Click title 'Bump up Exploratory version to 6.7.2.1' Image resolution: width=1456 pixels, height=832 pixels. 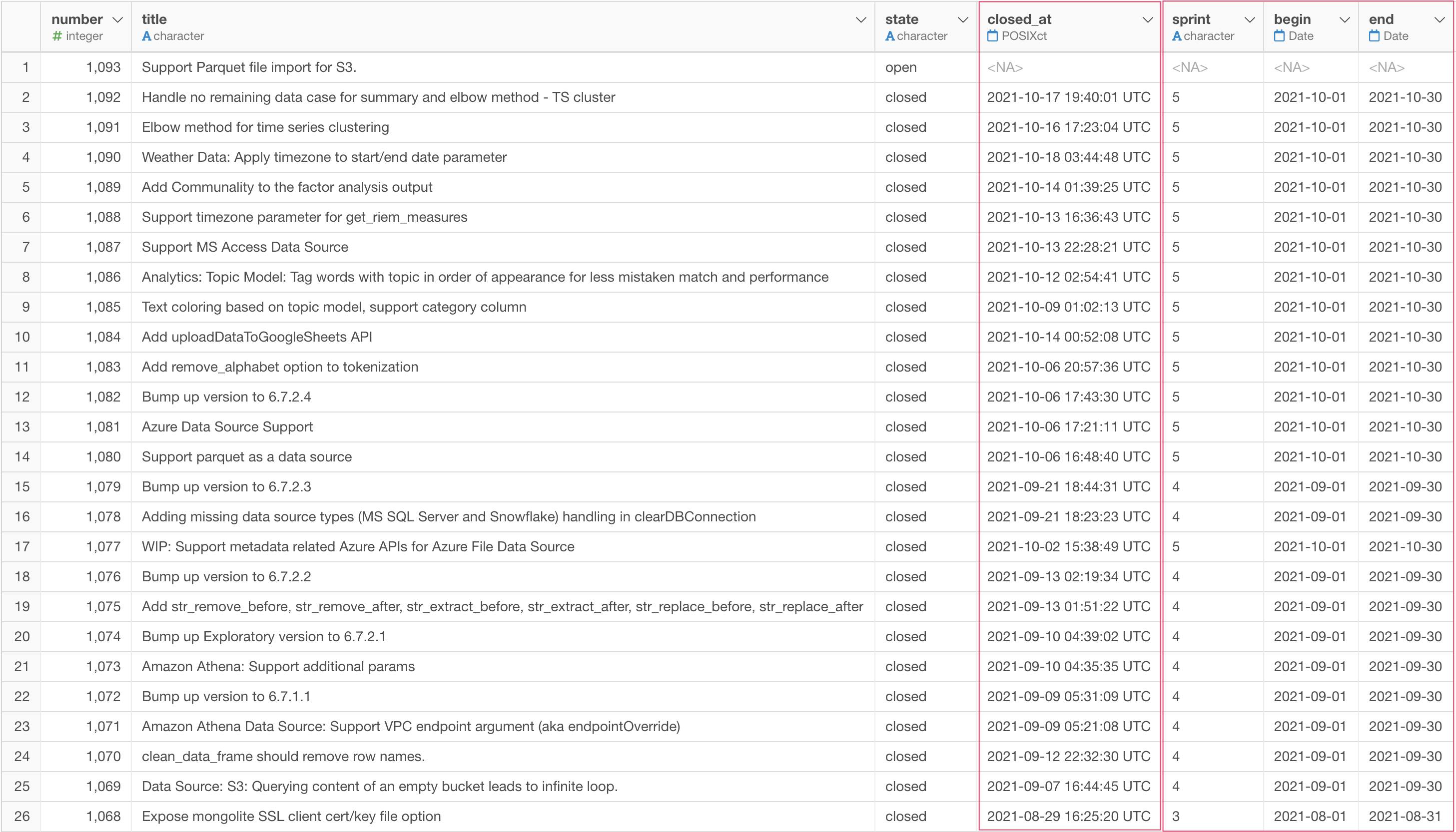263,637
